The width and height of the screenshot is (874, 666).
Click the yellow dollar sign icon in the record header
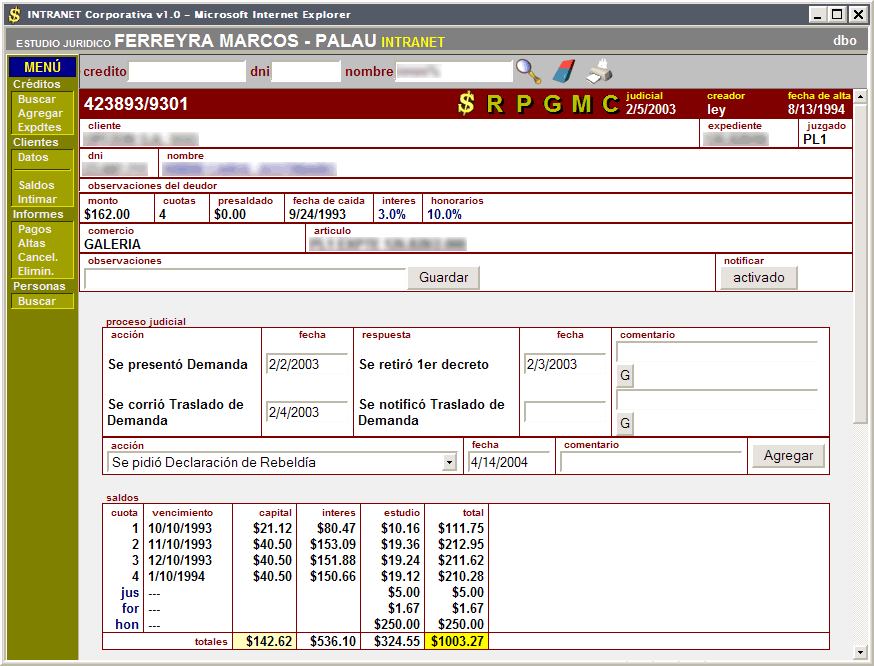point(465,104)
